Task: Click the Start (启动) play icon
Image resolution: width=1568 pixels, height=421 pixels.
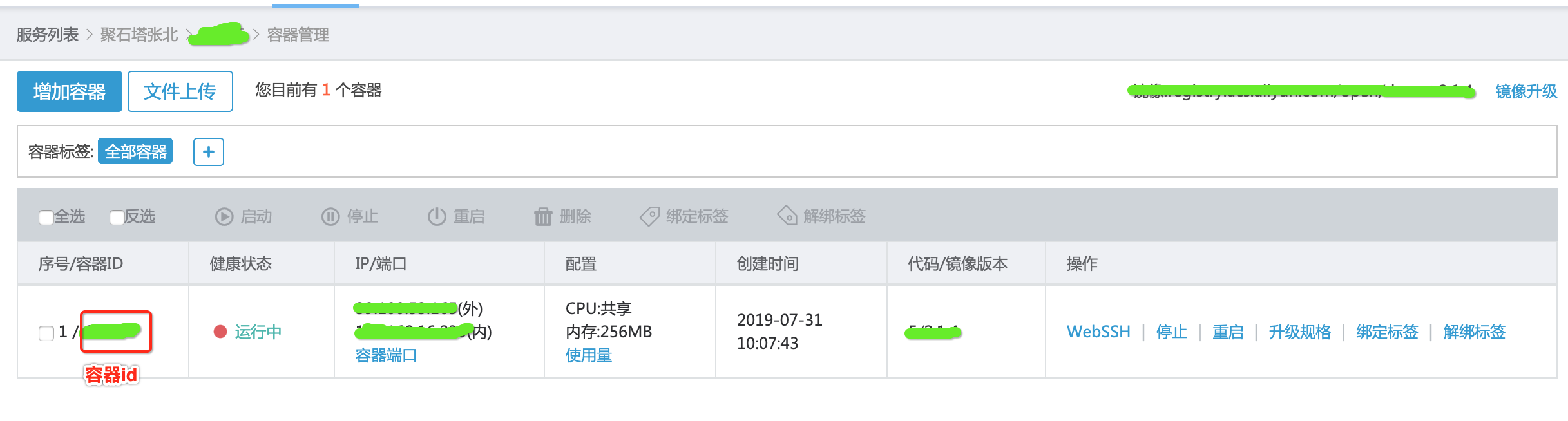Action: [x=224, y=217]
